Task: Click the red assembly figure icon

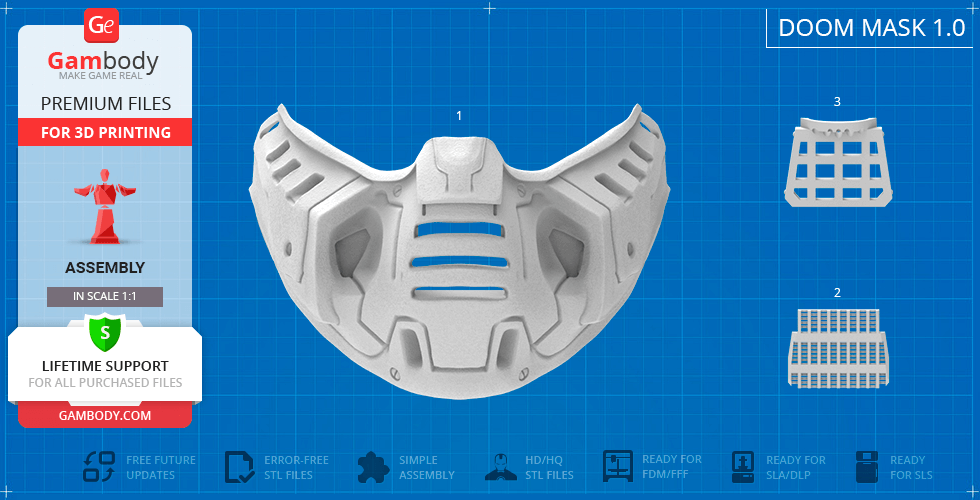Action: point(105,213)
